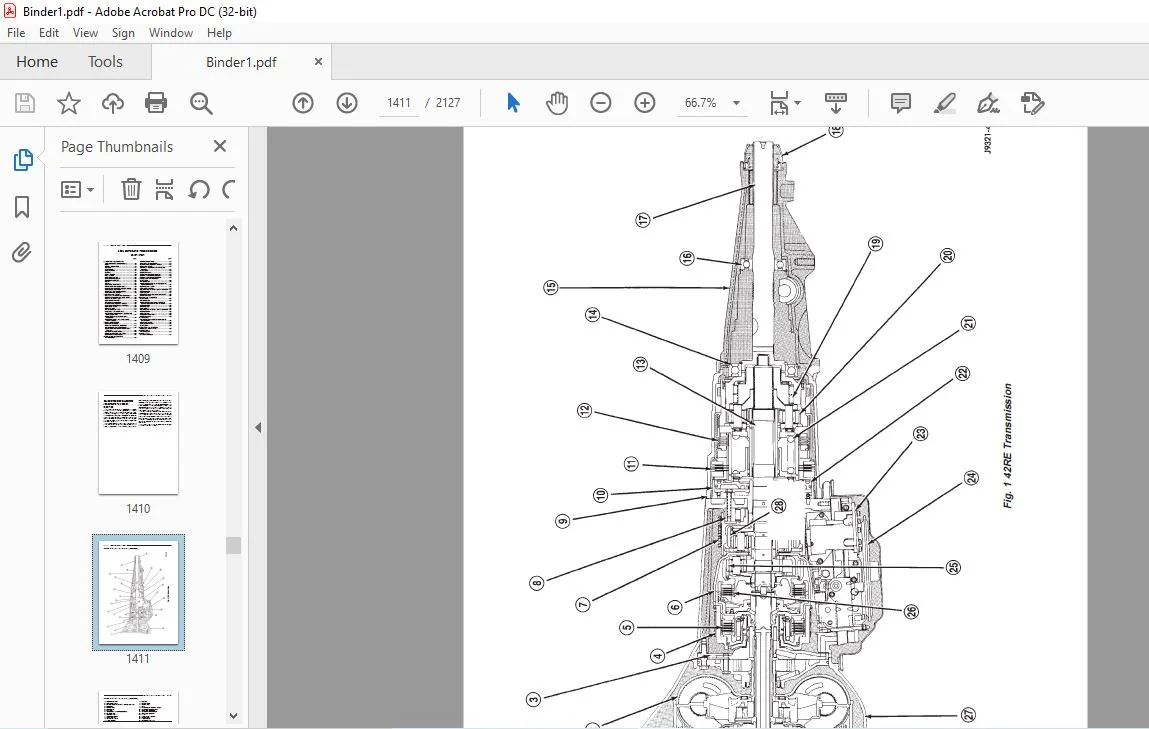Toggle the Page Thumbnails panel icon
This screenshot has width=1149, height=729.
point(23,160)
